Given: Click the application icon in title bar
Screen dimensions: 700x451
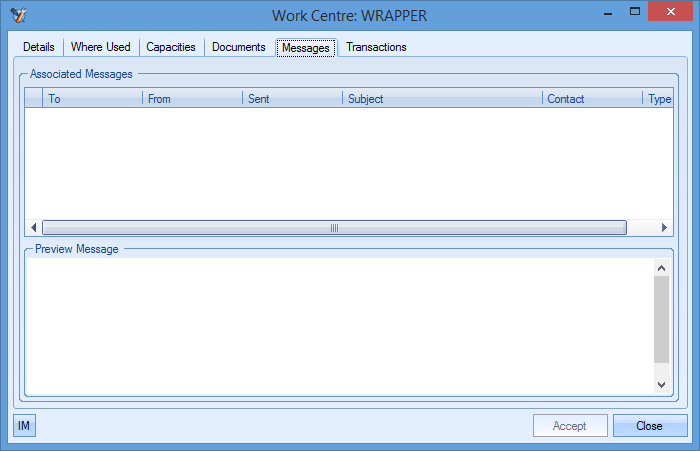Looking at the screenshot, I should point(17,15).
